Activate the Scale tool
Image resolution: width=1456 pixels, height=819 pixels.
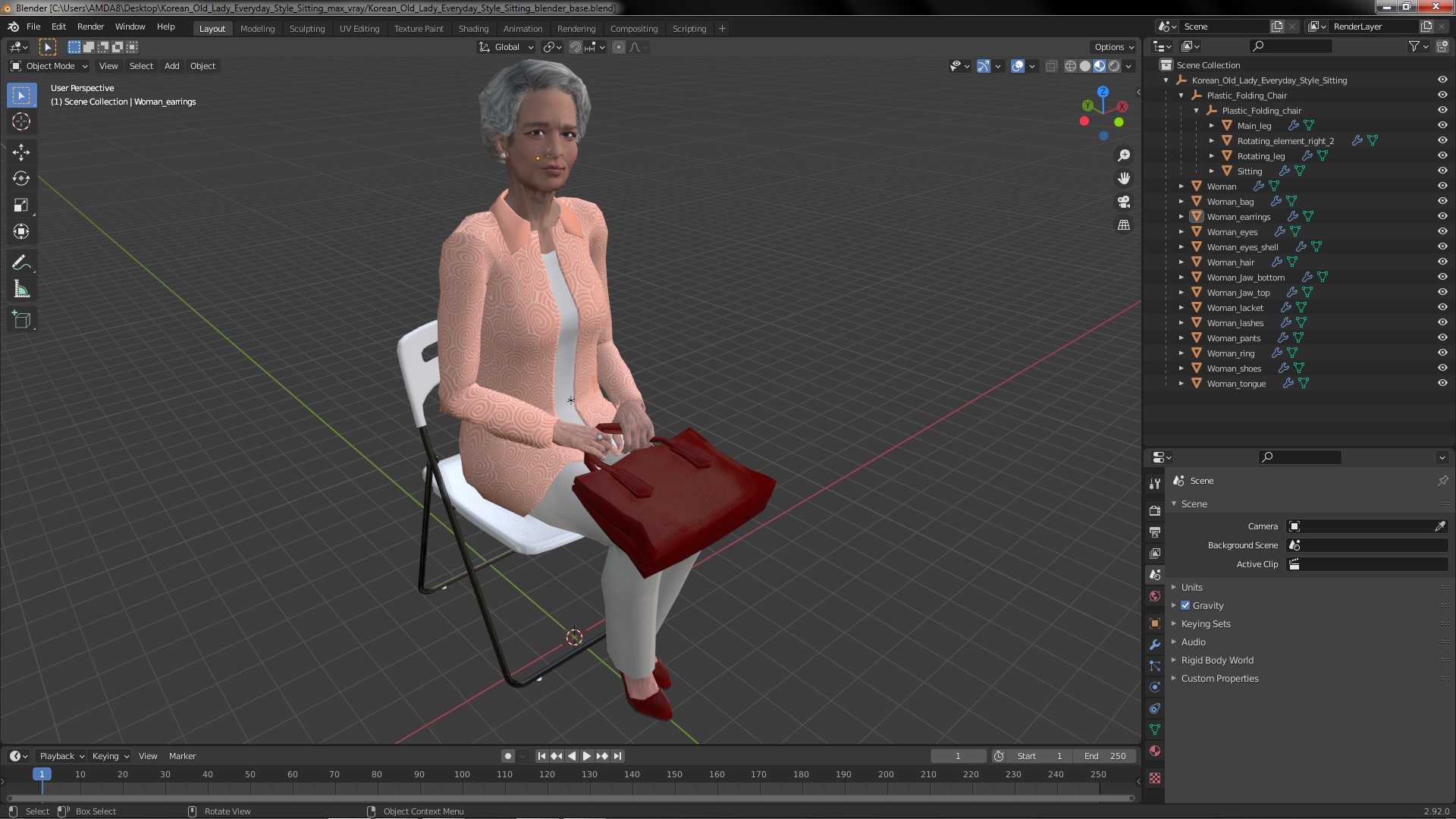point(21,206)
